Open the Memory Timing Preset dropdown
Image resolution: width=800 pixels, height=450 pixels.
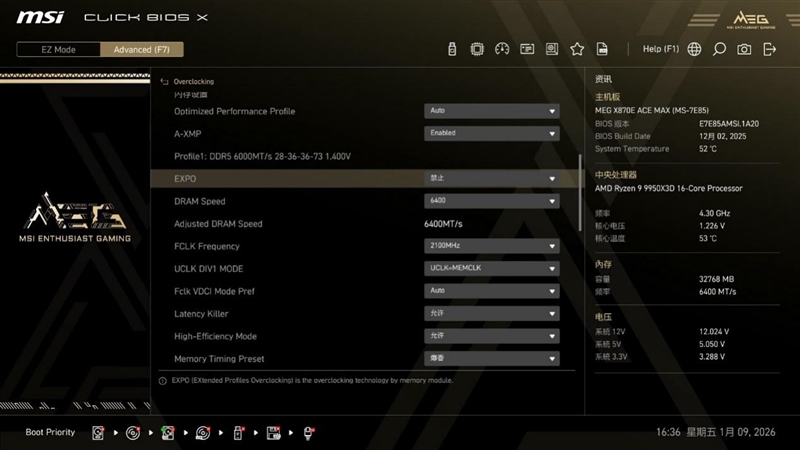click(491, 358)
